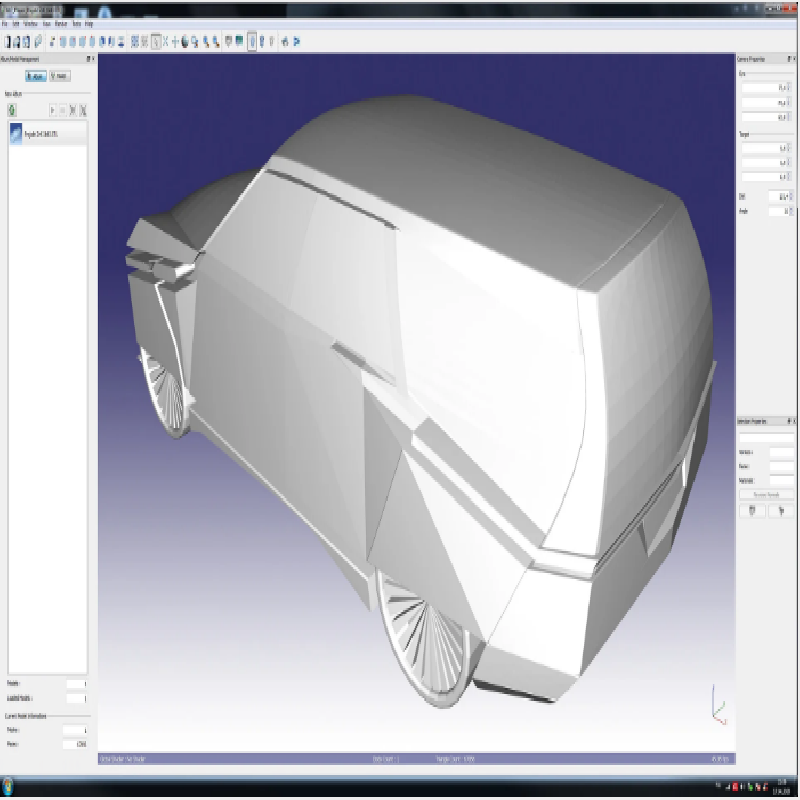Click the Open file icon in the toolbar
The width and height of the screenshot is (800, 800).
[18, 42]
